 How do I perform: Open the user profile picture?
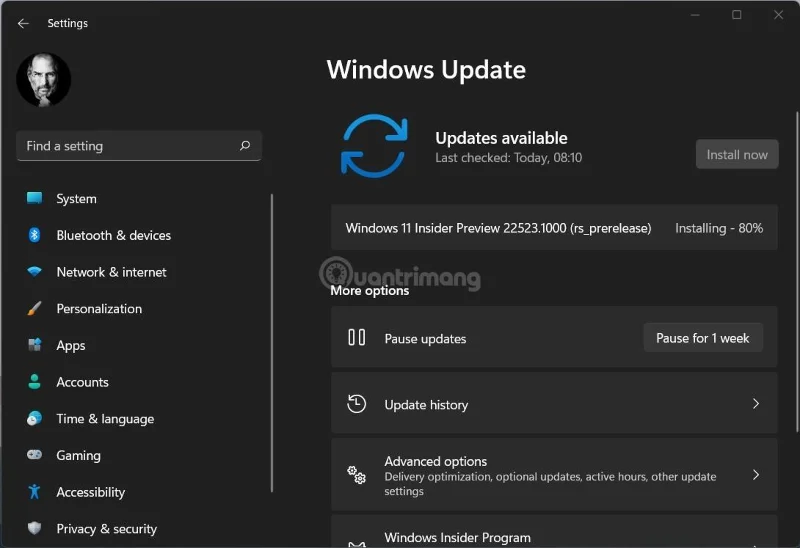coord(43,80)
